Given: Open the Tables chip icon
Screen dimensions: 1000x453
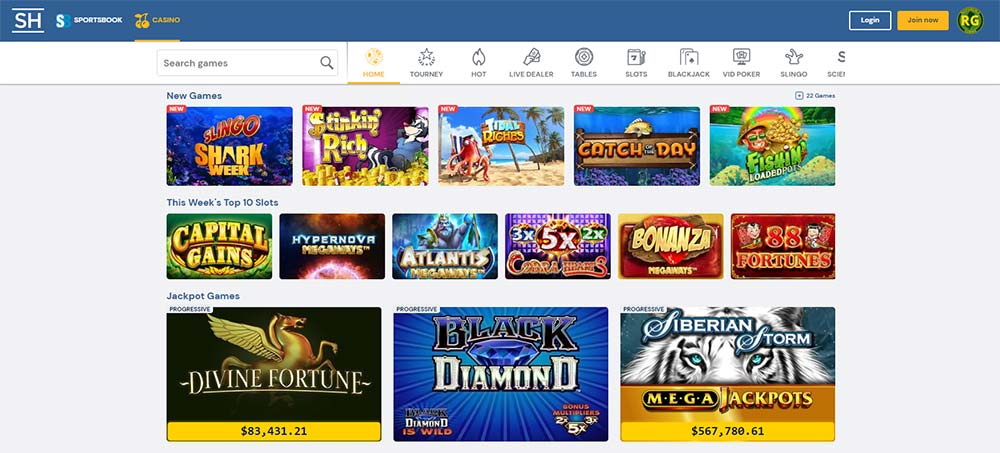Looking at the screenshot, I should click(x=584, y=57).
